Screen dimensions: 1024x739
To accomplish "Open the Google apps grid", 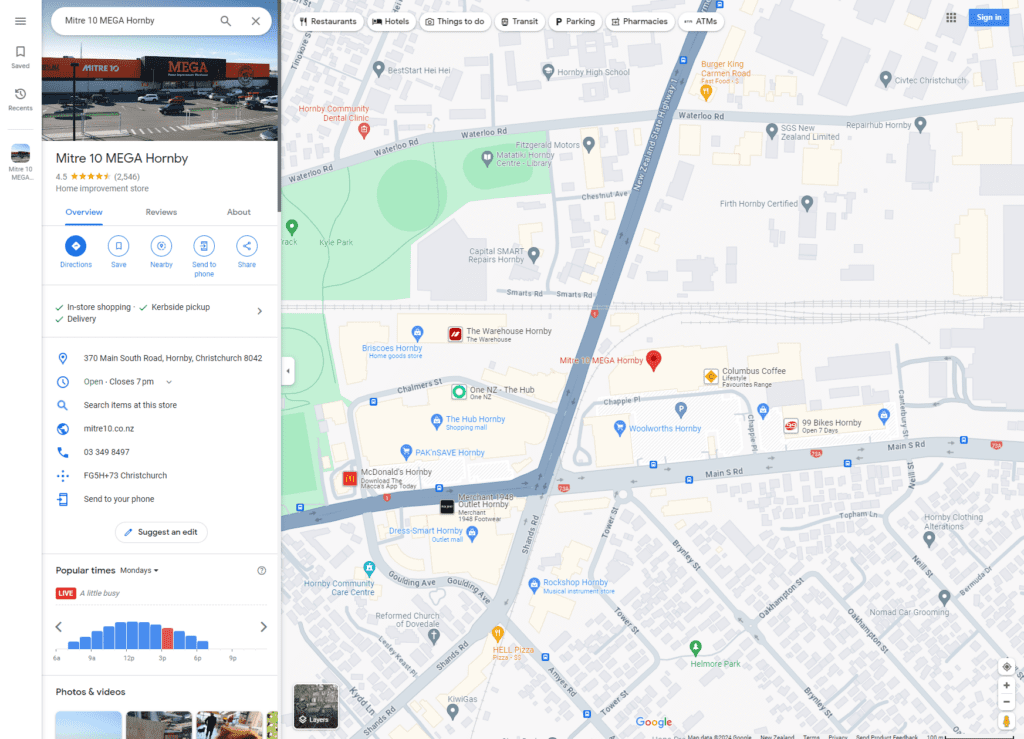I will point(951,18).
